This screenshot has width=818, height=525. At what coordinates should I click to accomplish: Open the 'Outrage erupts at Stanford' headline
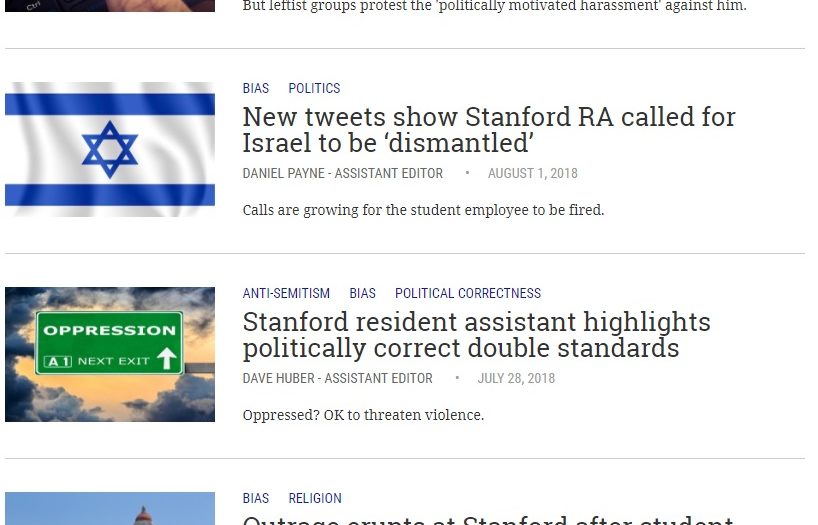[488, 520]
